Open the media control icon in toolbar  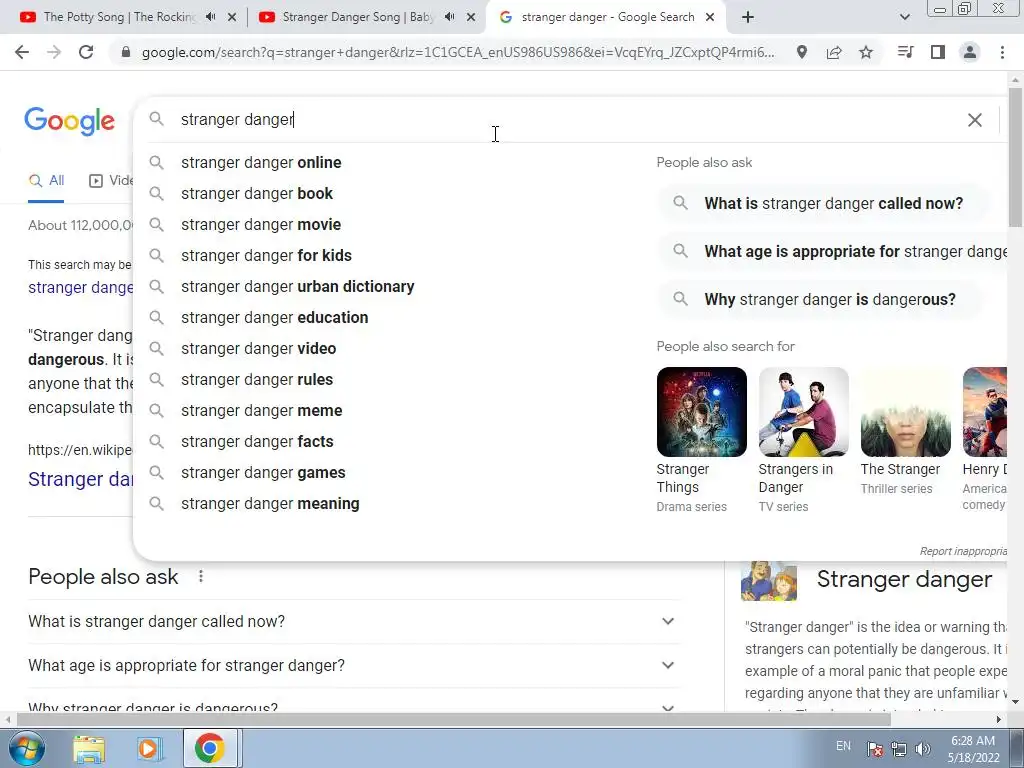905,52
